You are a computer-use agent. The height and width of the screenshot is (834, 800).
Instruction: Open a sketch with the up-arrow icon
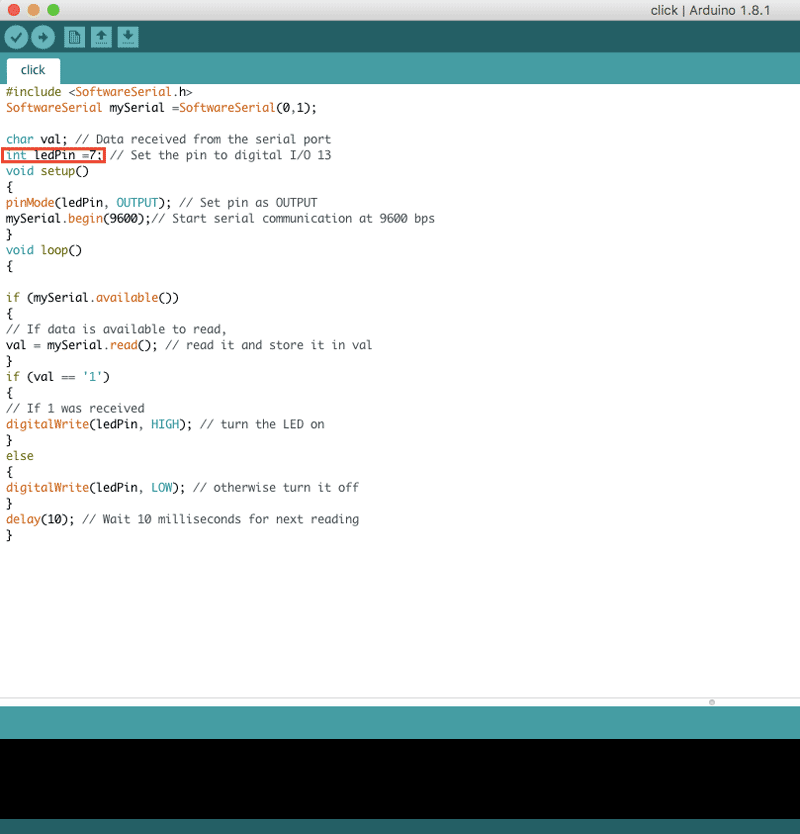tap(101, 37)
